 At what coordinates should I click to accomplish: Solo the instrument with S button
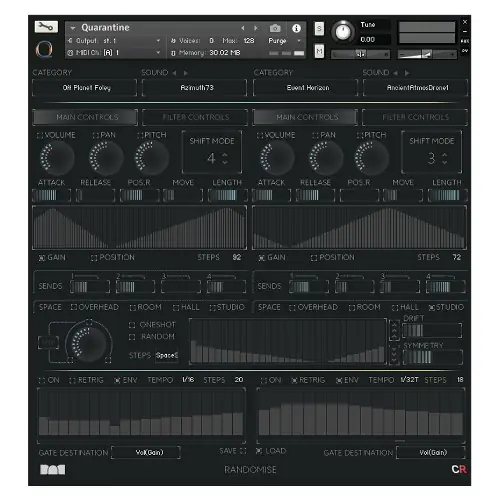pos(319,28)
